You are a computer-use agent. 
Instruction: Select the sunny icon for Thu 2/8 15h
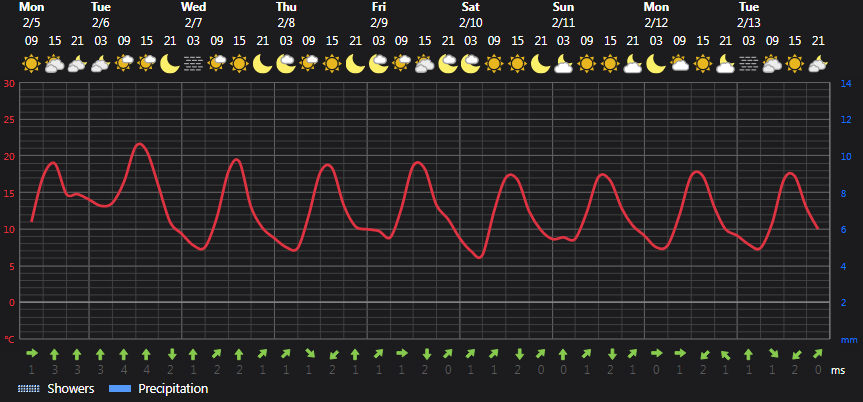click(332, 64)
